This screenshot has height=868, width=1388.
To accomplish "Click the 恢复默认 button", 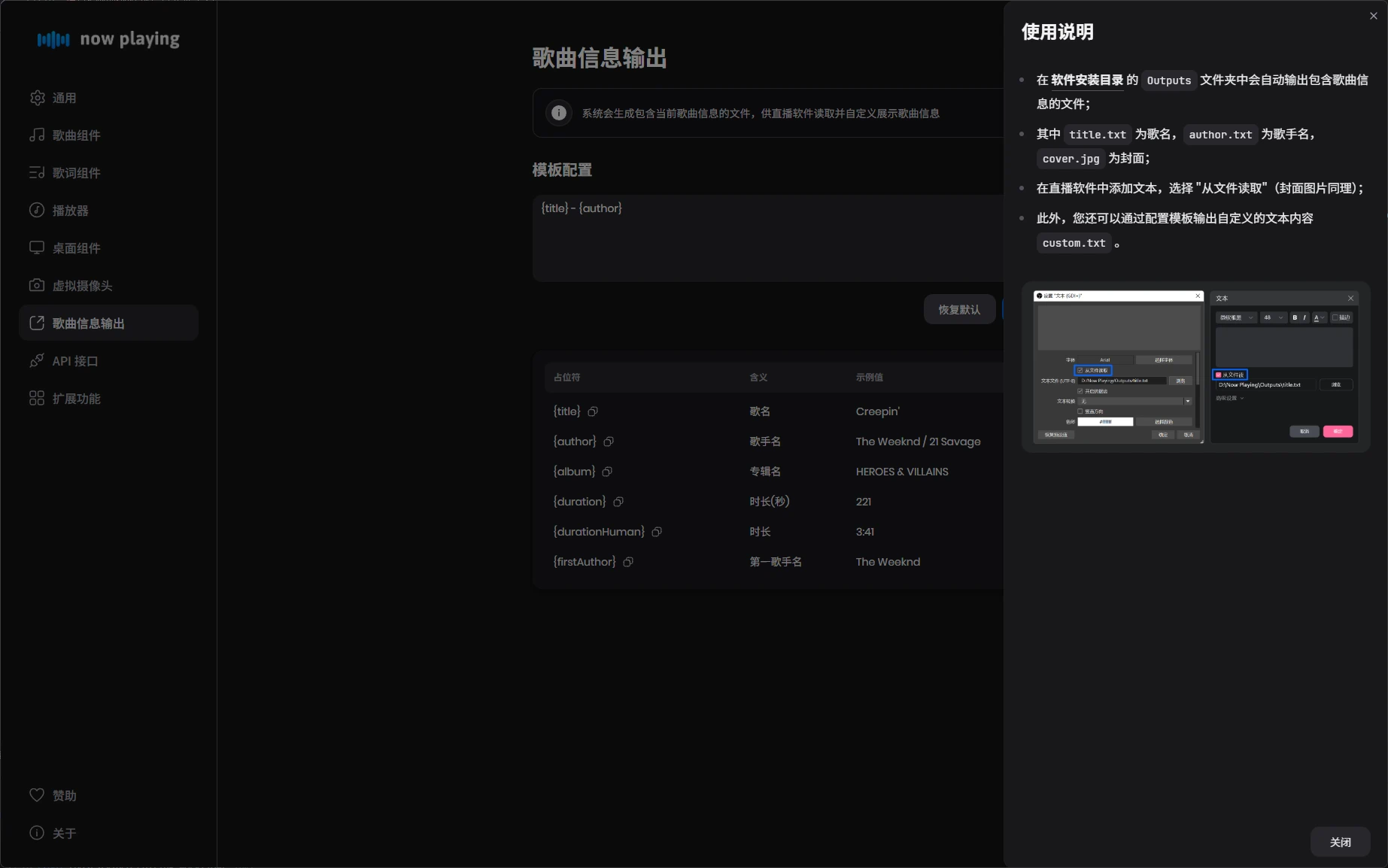I will (x=959, y=308).
